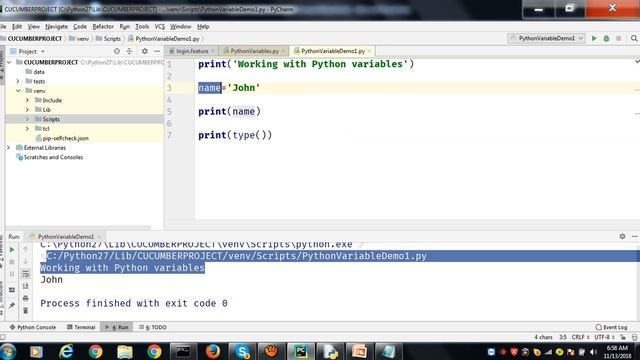Viewport: 640px width, 360px height.
Task: Run PythonVariableDemo1 with the toolbar play button
Action: tap(594, 38)
